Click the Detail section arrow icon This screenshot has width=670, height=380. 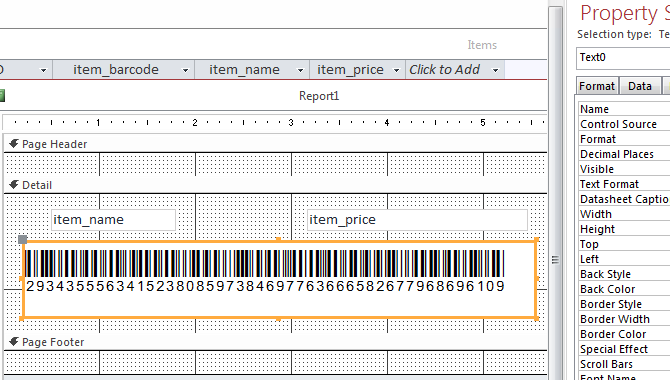pyautogui.click(x=14, y=185)
